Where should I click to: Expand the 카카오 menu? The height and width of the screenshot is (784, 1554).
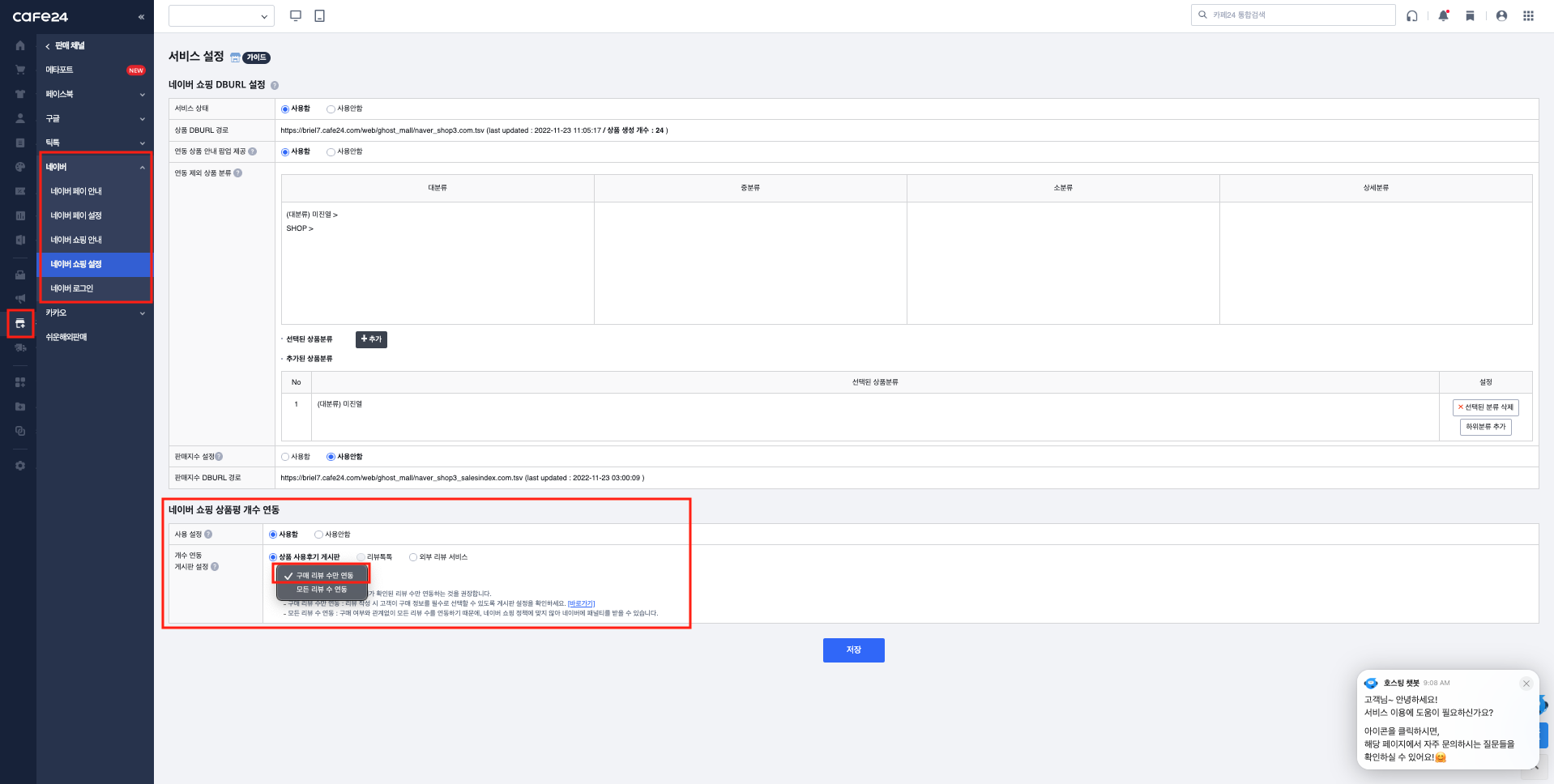pos(95,313)
